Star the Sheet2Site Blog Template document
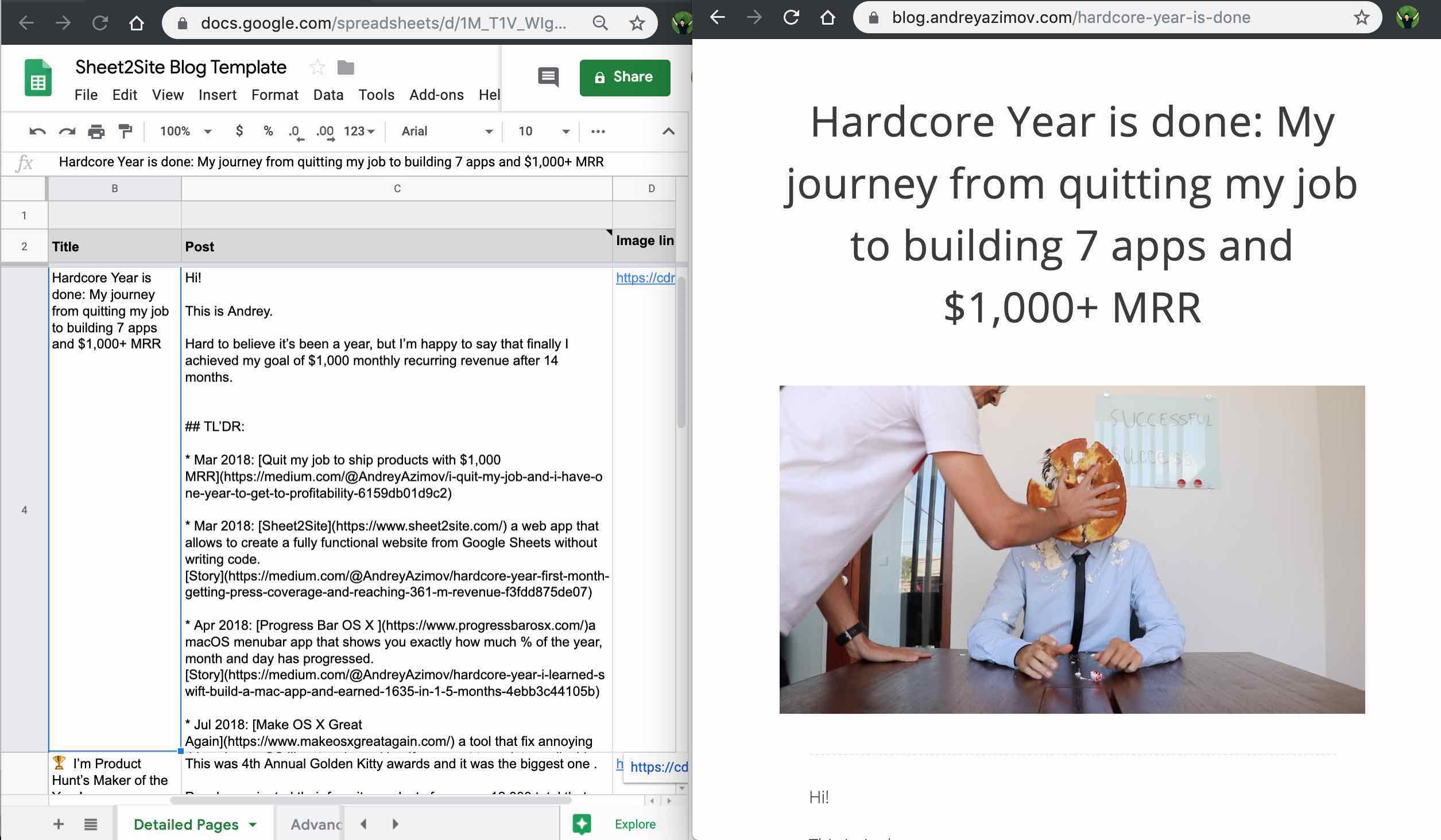The height and width of the screenshot is (840, 1441). pos(317,68)
